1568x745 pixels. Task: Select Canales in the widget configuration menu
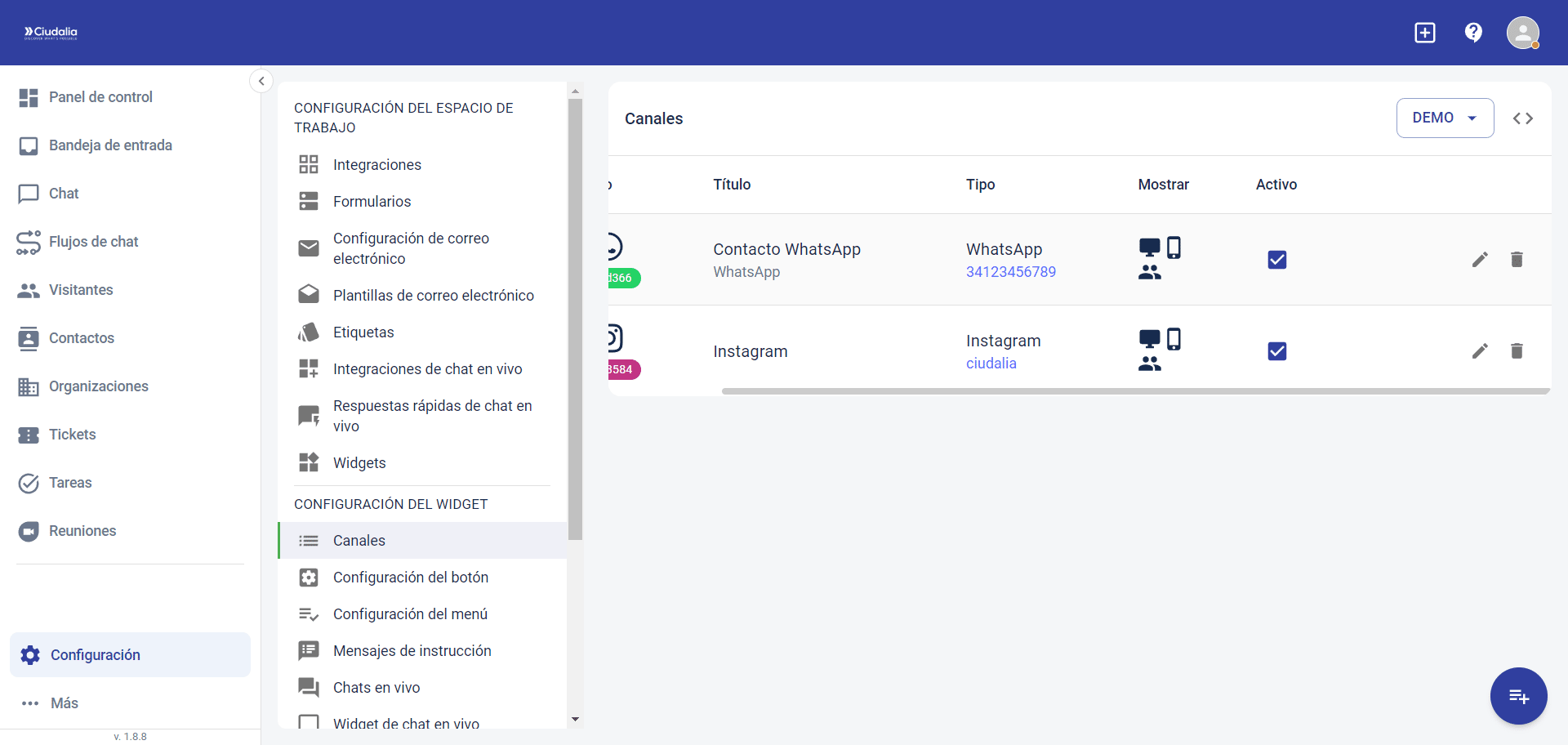click(359, 540)
